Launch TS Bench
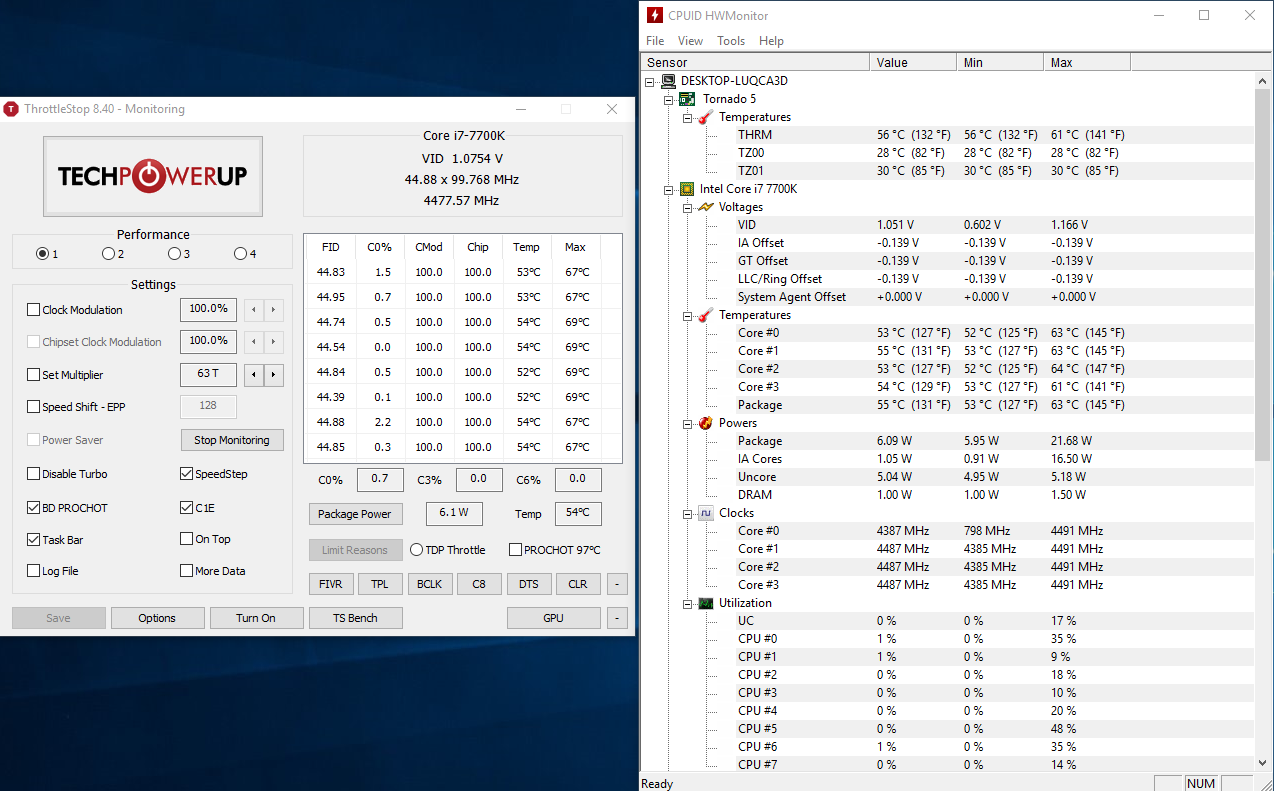 (x=356, y=618)
